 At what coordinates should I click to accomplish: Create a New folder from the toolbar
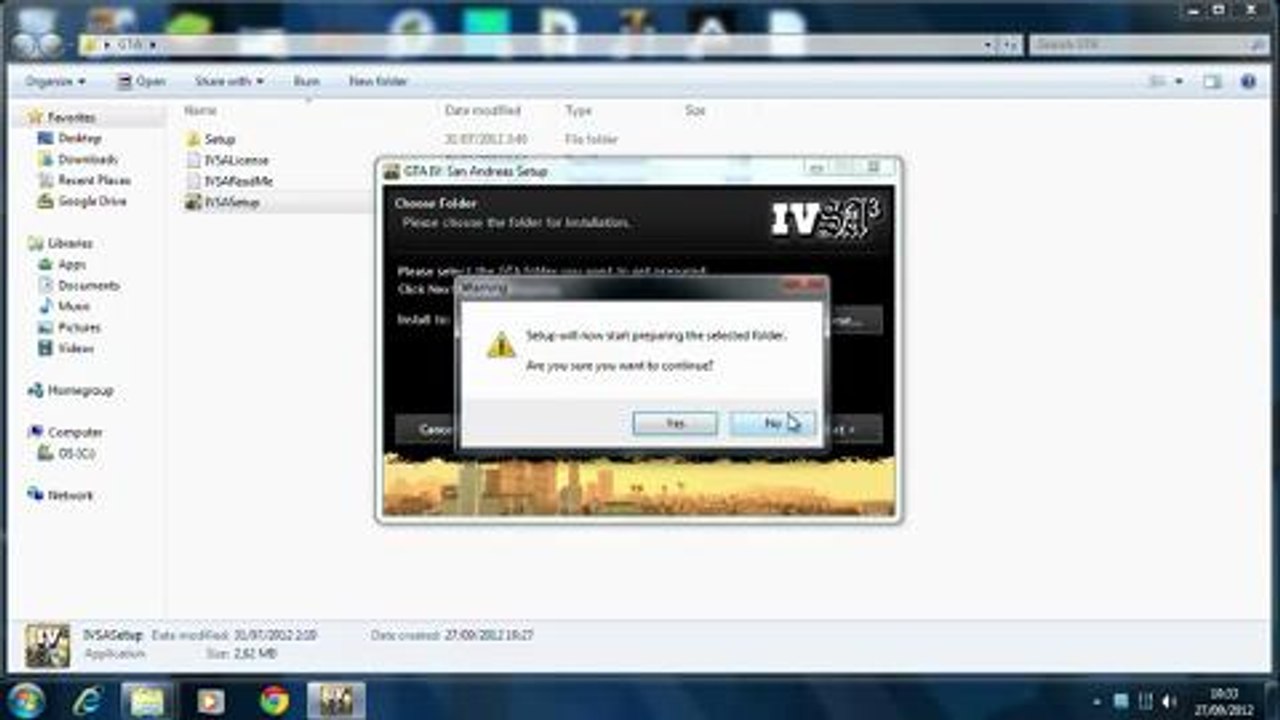click(378, 81)
